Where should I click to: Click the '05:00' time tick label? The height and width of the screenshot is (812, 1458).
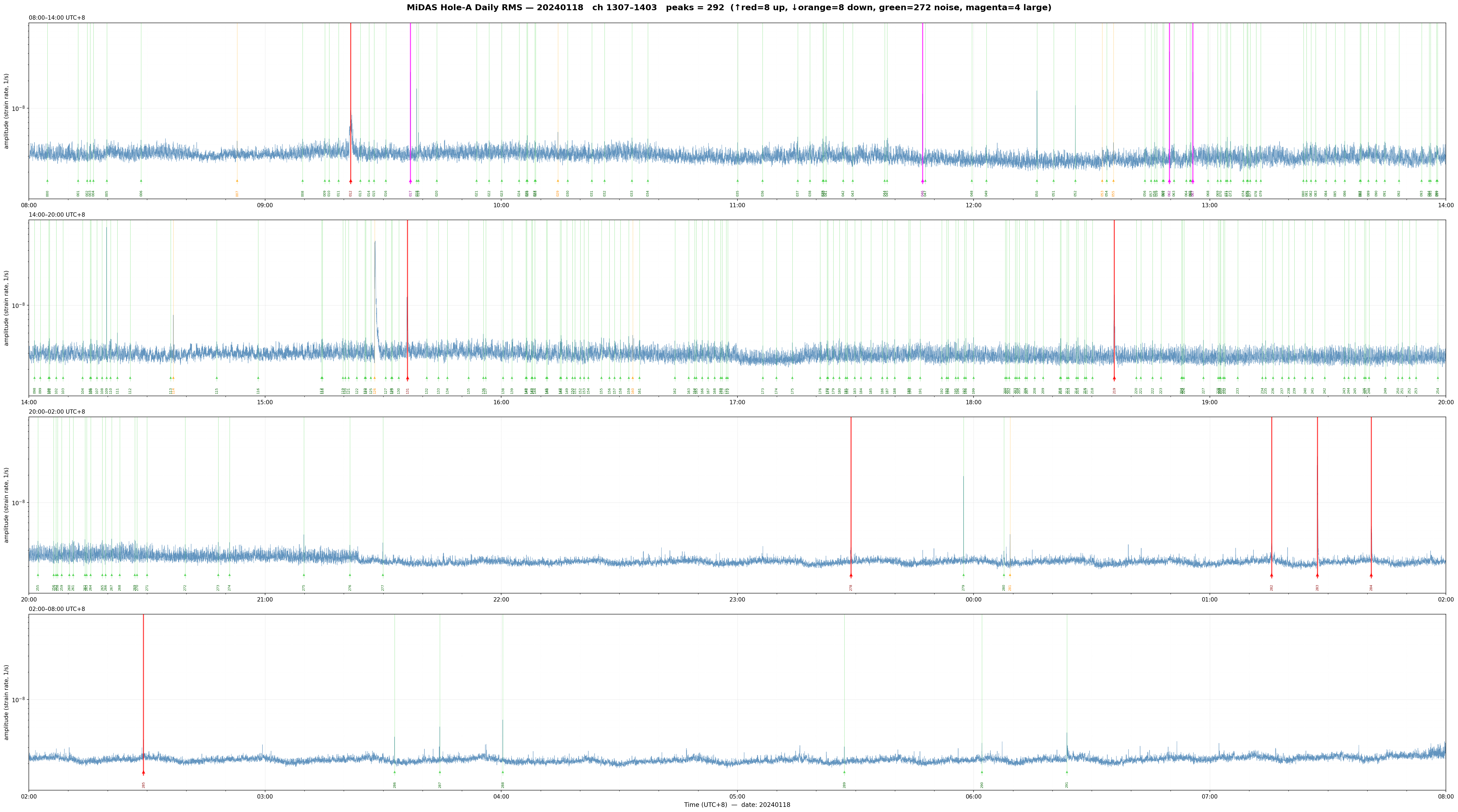[x=737, y=796]
